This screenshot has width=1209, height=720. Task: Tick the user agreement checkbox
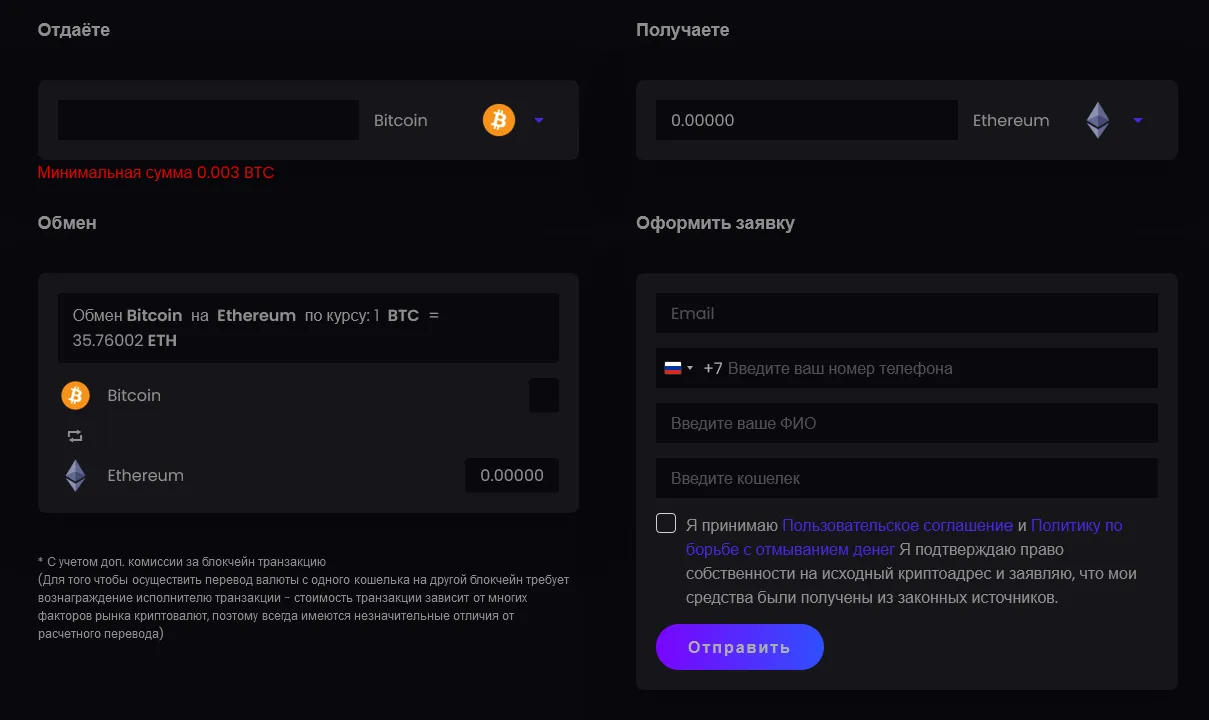click(x=666, y=523)
